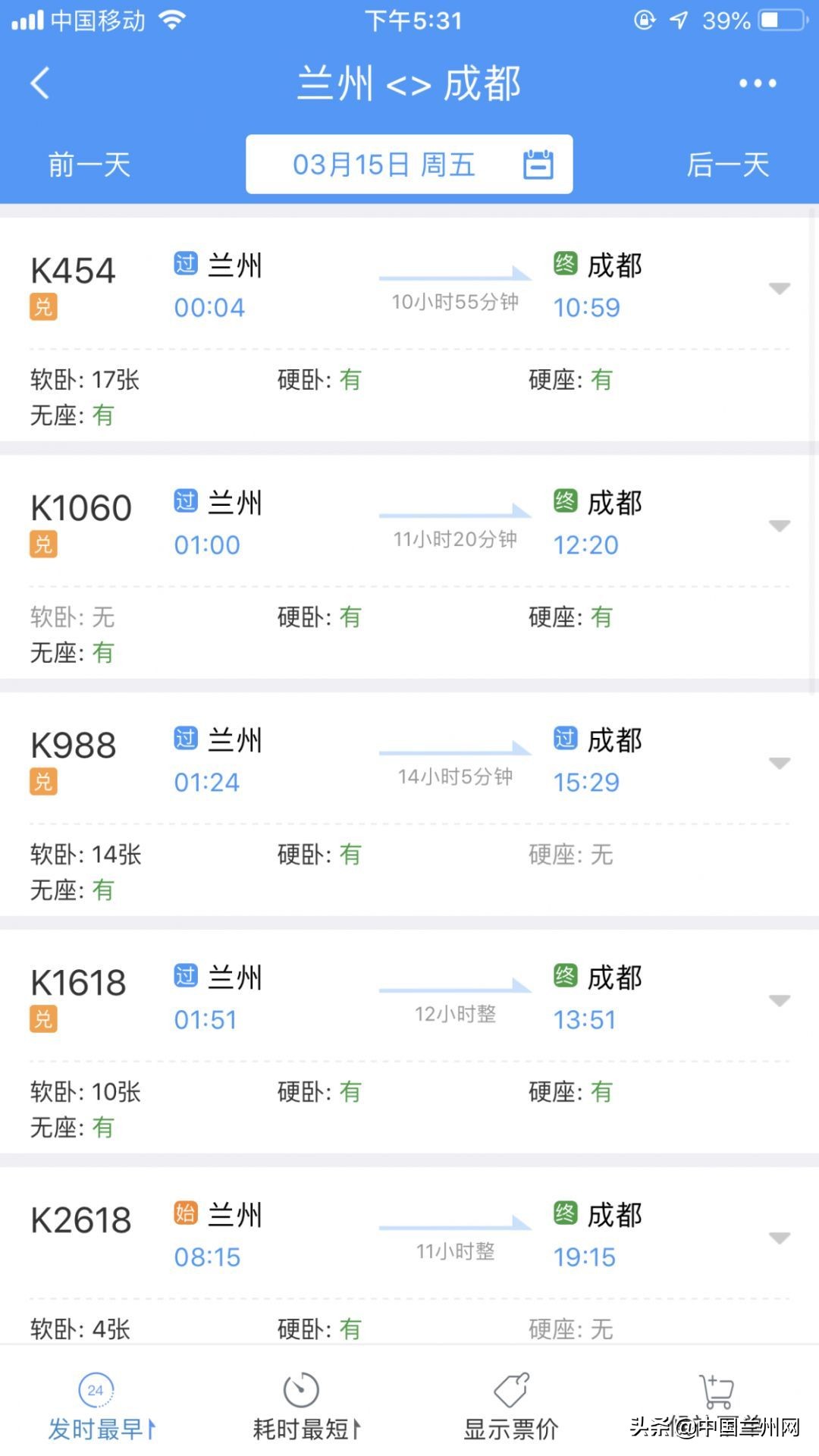Expand the K454 train details arrow

tap(780, 288)
